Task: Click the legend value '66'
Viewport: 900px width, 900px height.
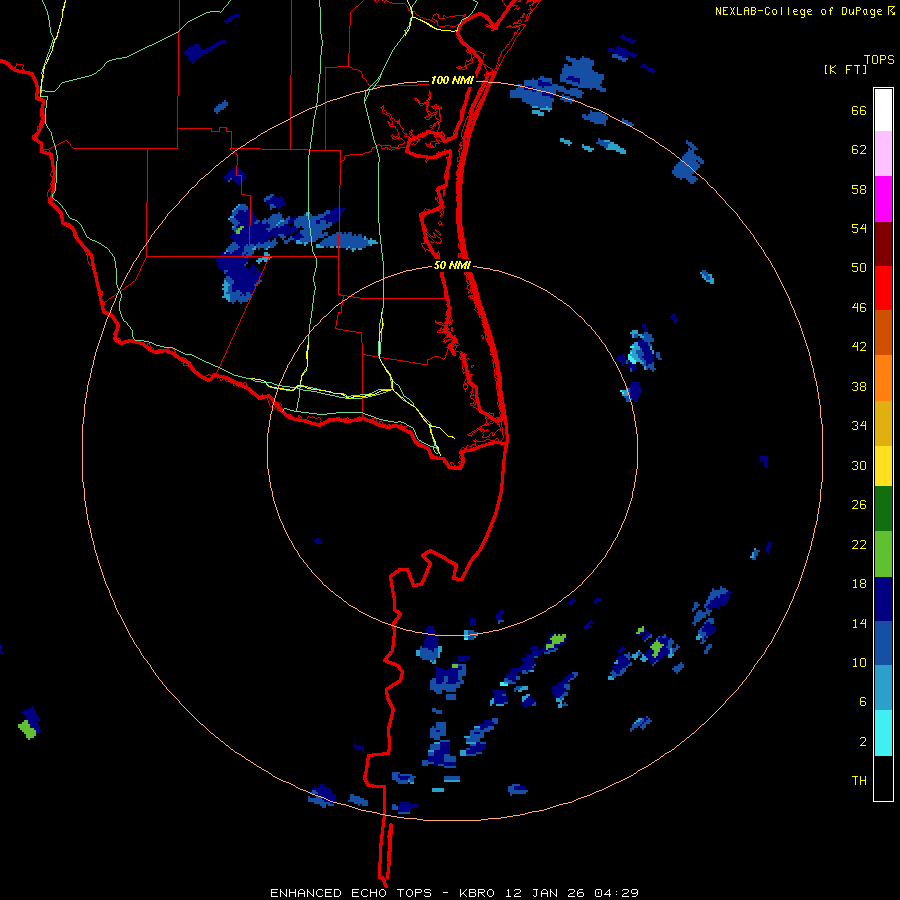Action: [x=859, y=111]
